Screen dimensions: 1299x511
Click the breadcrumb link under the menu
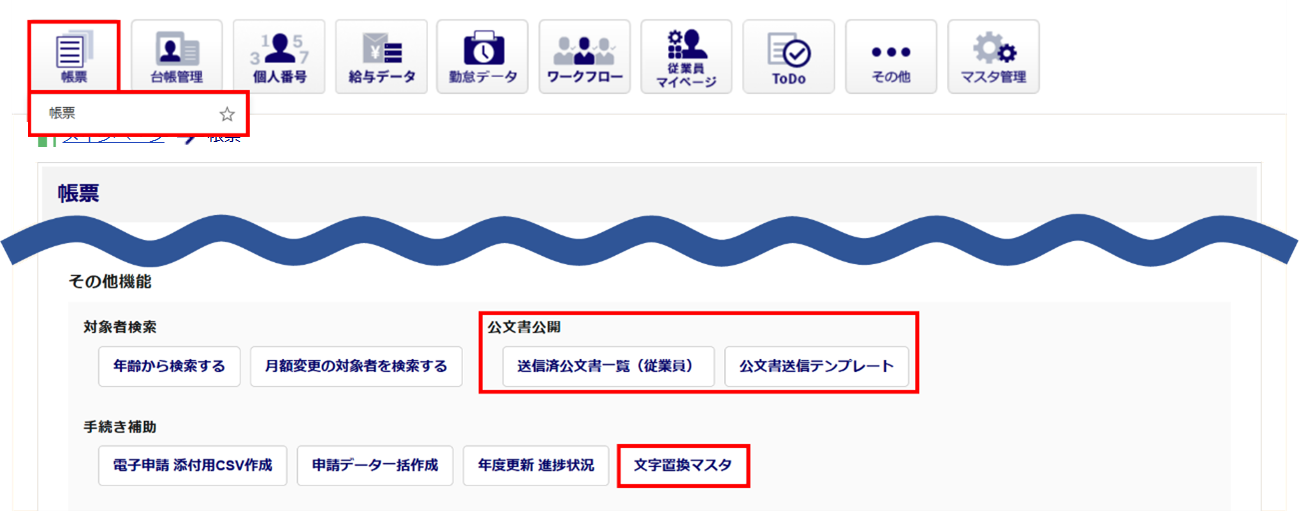coord(112,140)
